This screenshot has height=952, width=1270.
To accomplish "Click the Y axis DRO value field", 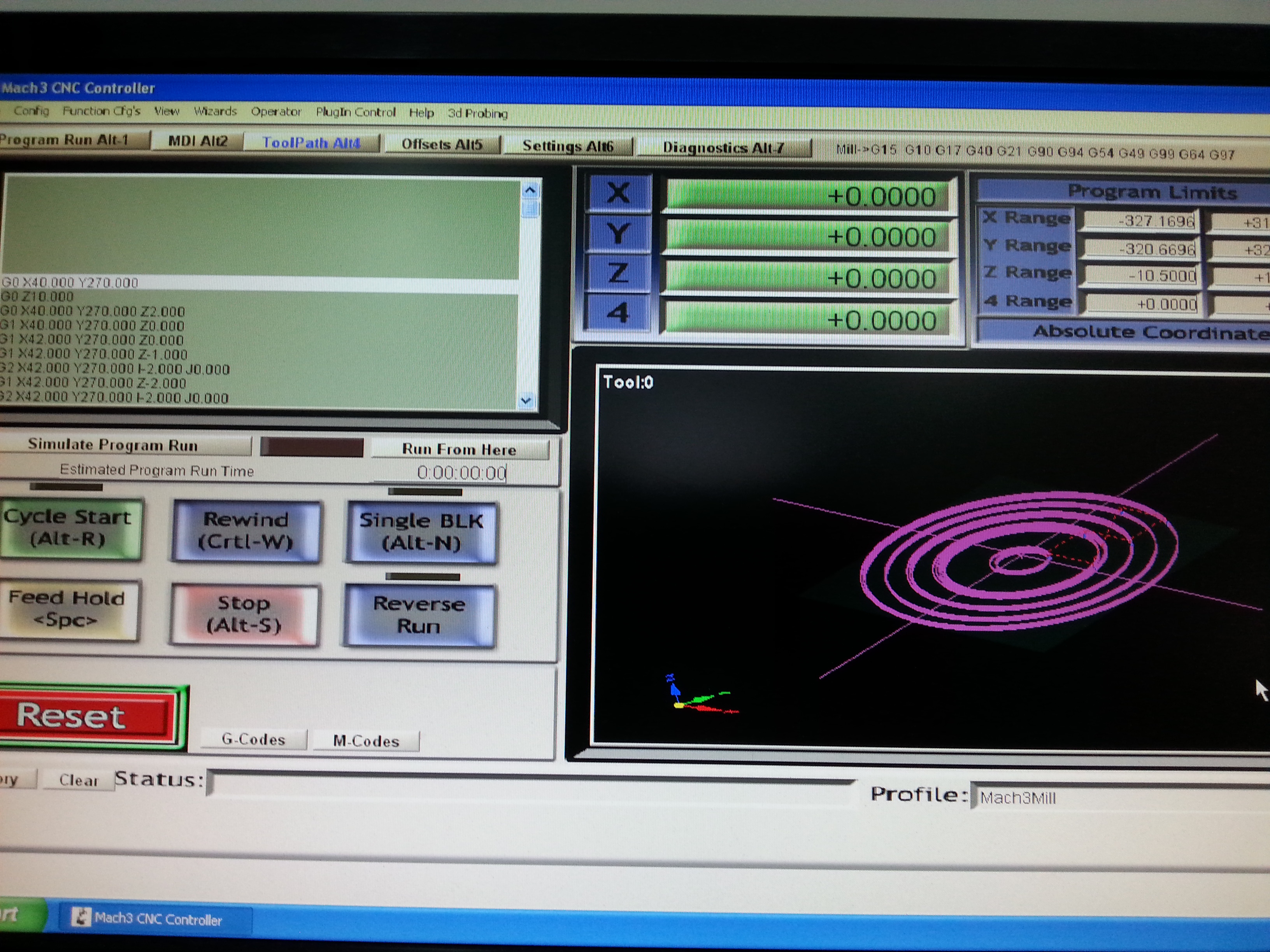I will click(x=809, y=236).
